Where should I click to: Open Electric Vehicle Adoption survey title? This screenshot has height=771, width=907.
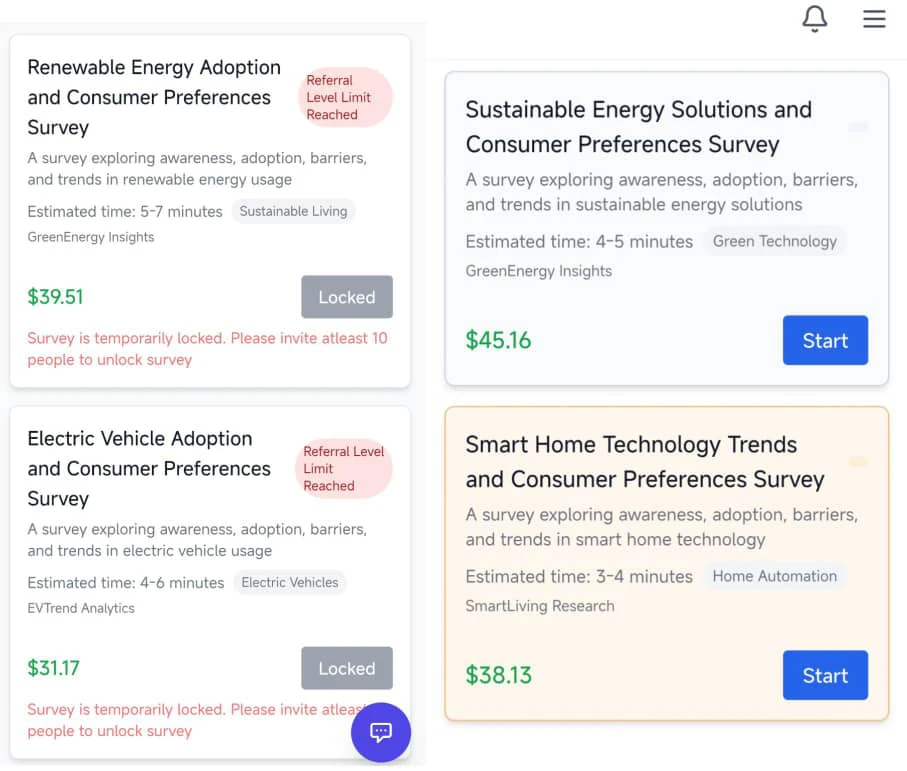pyautogui.click(x=149, y=468)
